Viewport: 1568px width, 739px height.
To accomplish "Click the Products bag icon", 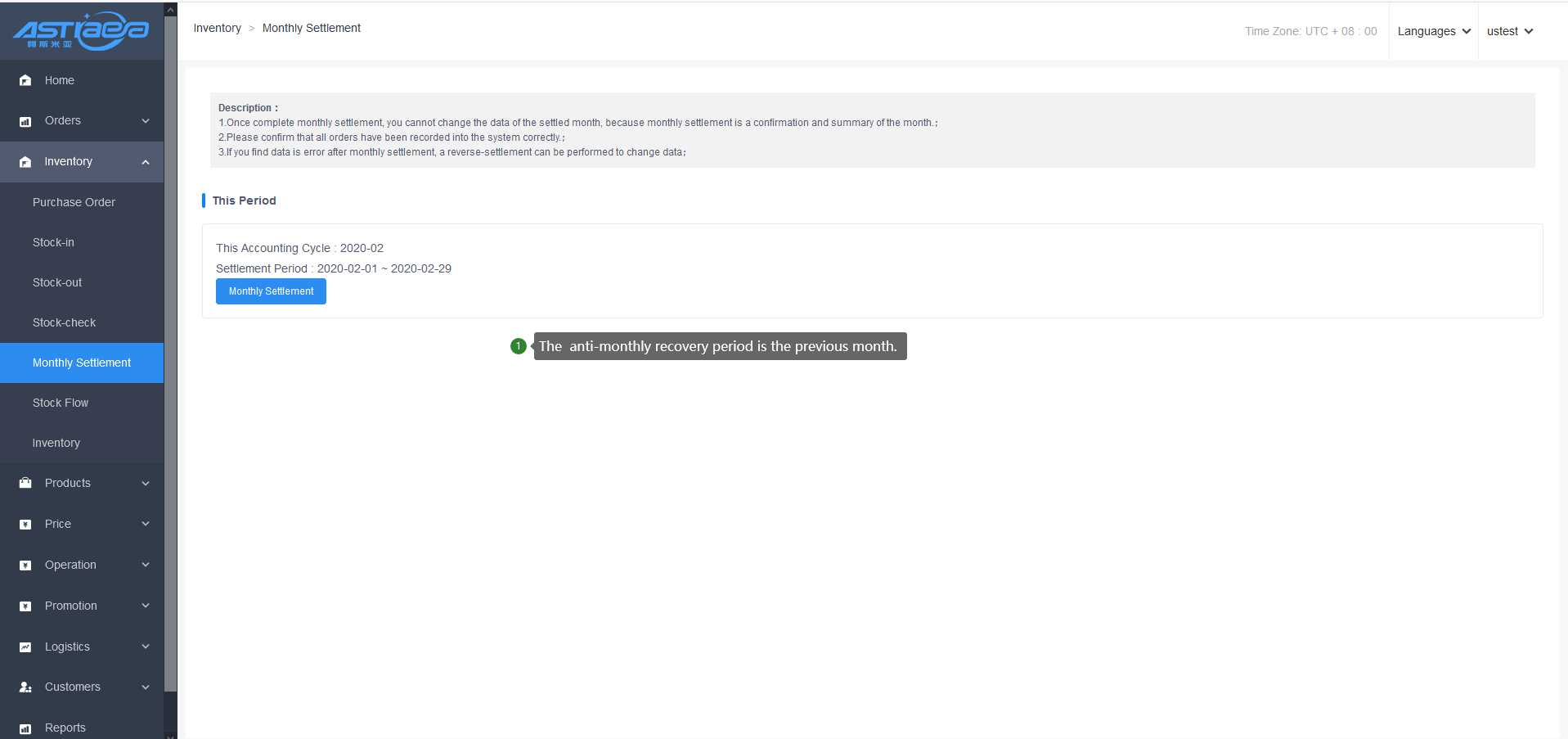I will pyautogui.click(x=25, y=483).
